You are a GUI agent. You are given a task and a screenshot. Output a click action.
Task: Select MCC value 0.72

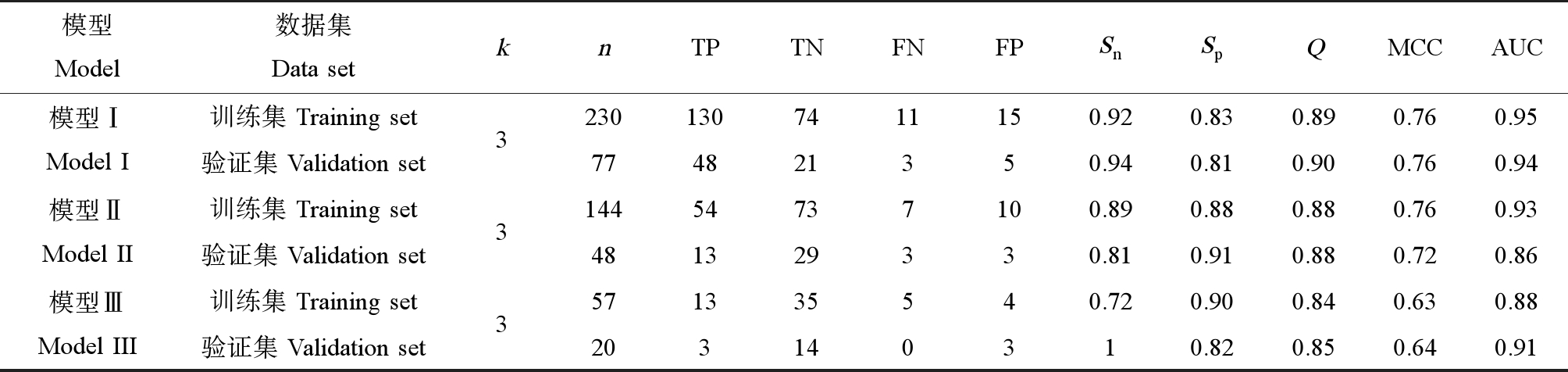coord(1414,256)
